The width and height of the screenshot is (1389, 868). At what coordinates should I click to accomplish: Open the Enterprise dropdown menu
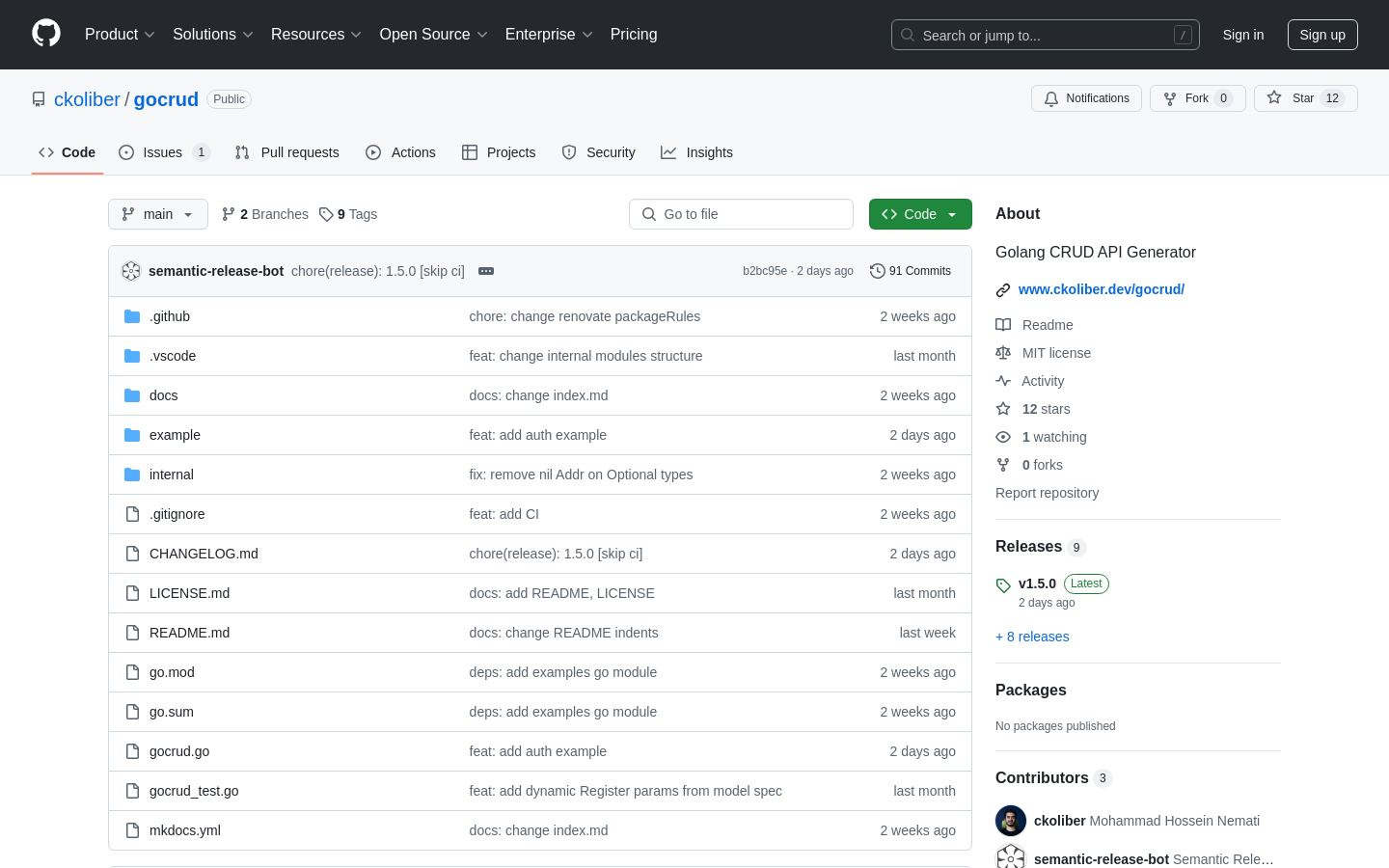549,35
